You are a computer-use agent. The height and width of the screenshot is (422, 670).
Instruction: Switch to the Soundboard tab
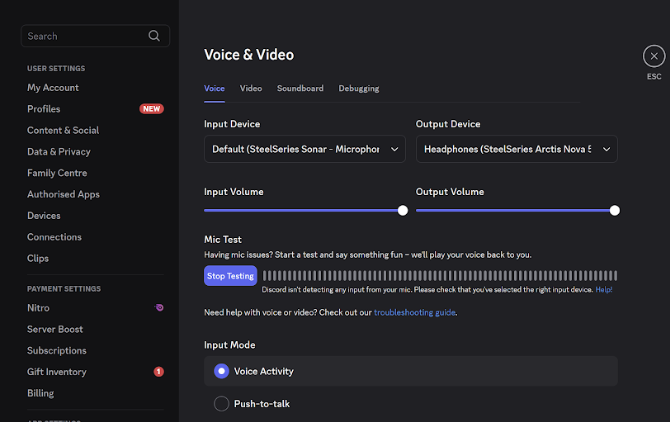click(300, 88)
